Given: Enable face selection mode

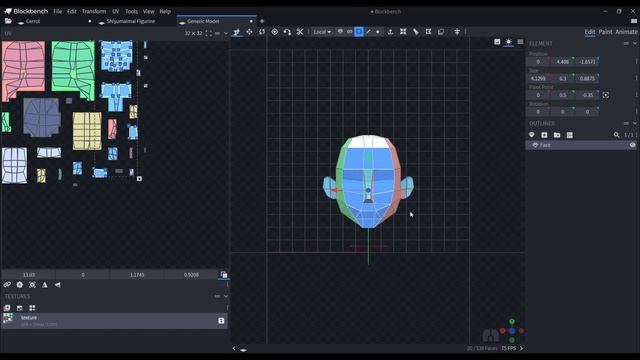Looking at the screenshot, I should [359, 31].
